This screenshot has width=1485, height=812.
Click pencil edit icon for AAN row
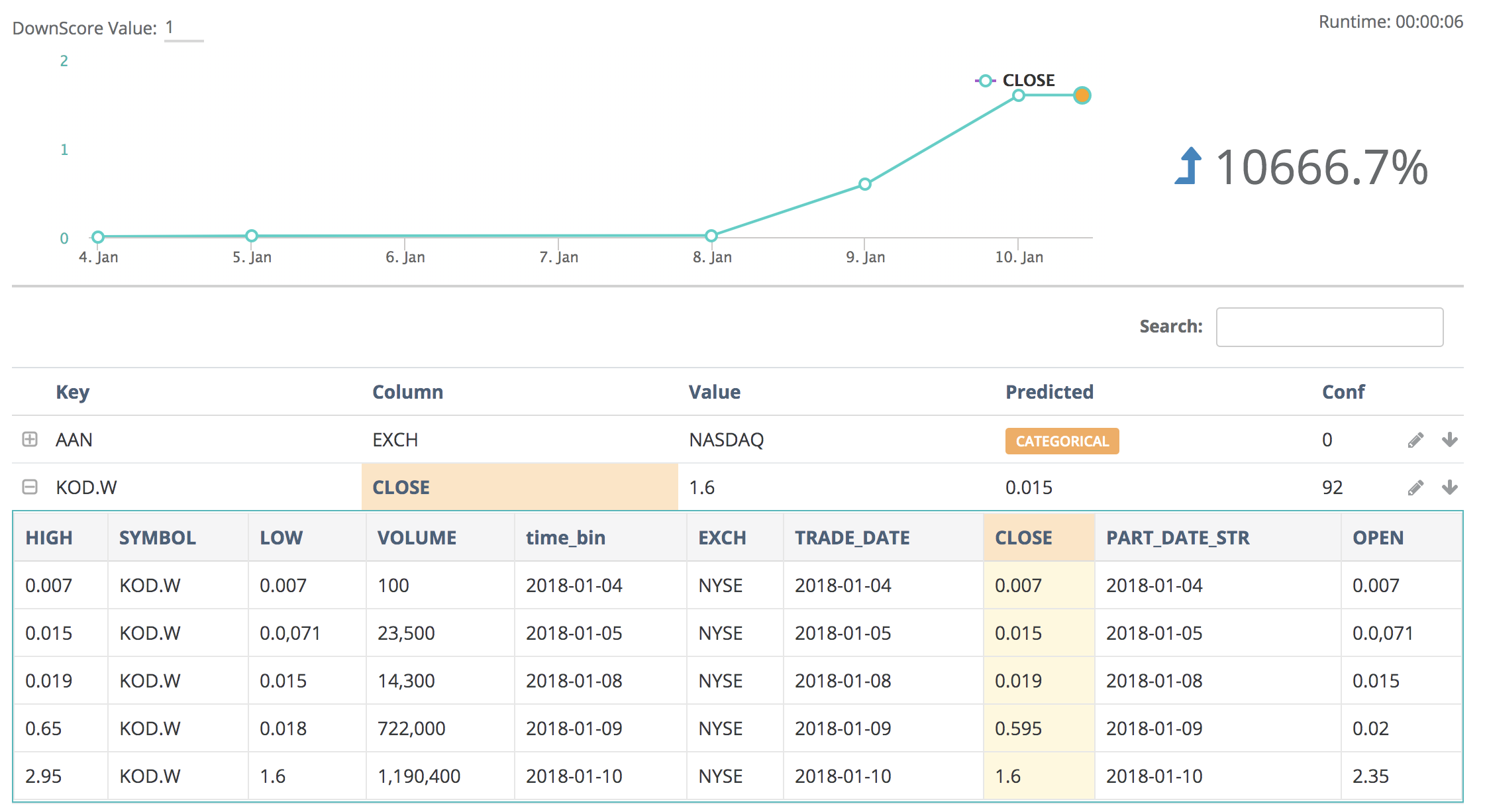tap(1415, 440)
